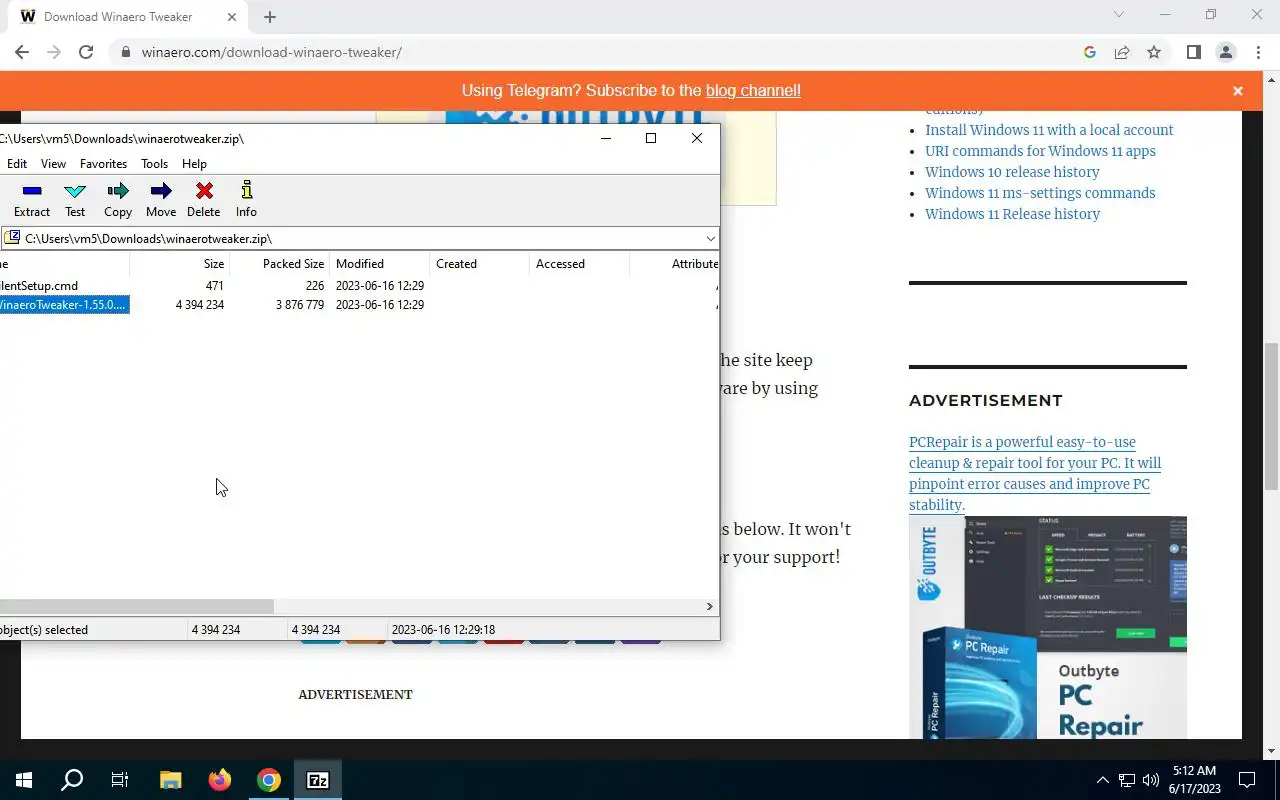Open the View menu in 7-Zip

pos(53,164)
